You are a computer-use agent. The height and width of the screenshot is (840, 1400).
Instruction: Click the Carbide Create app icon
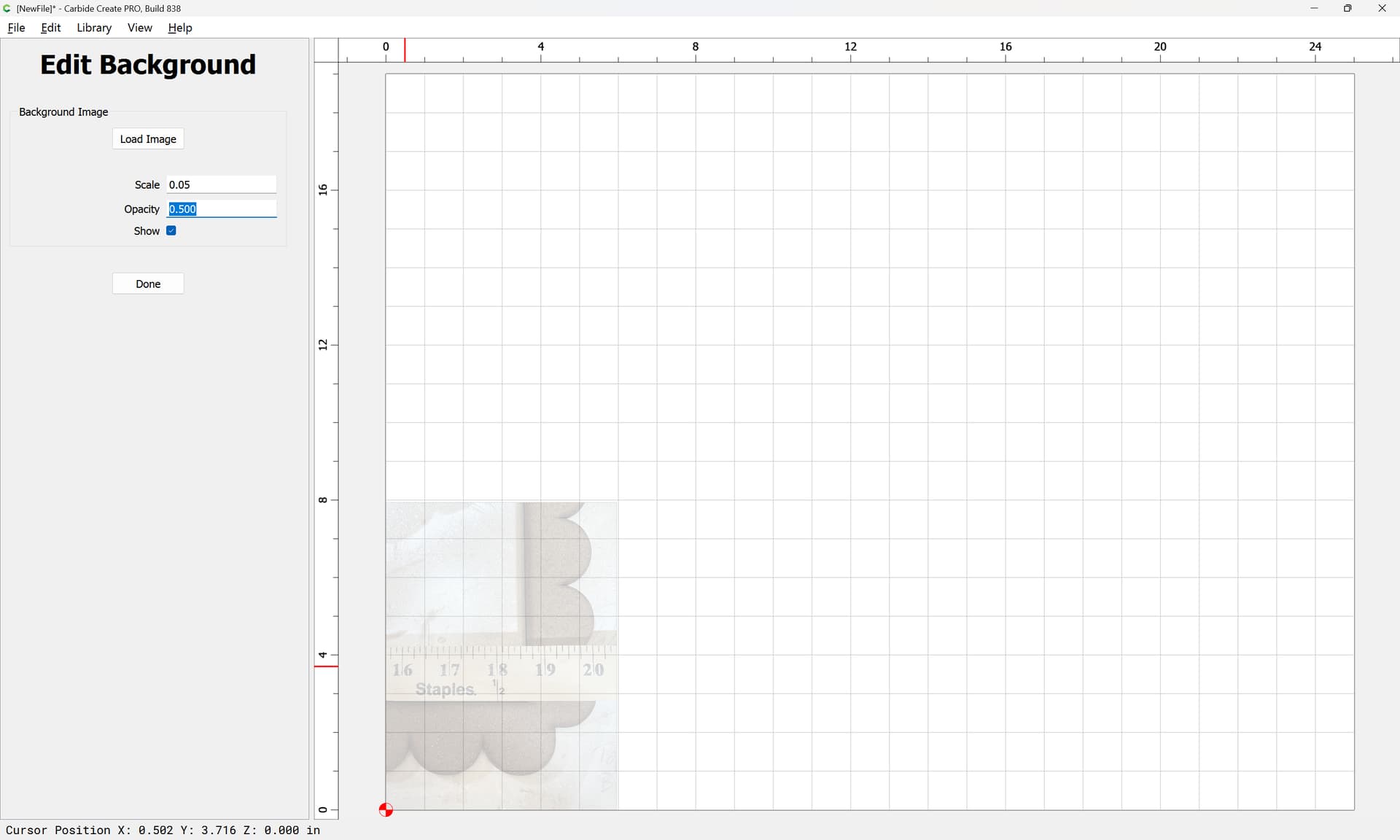click(x=7, y=8)
